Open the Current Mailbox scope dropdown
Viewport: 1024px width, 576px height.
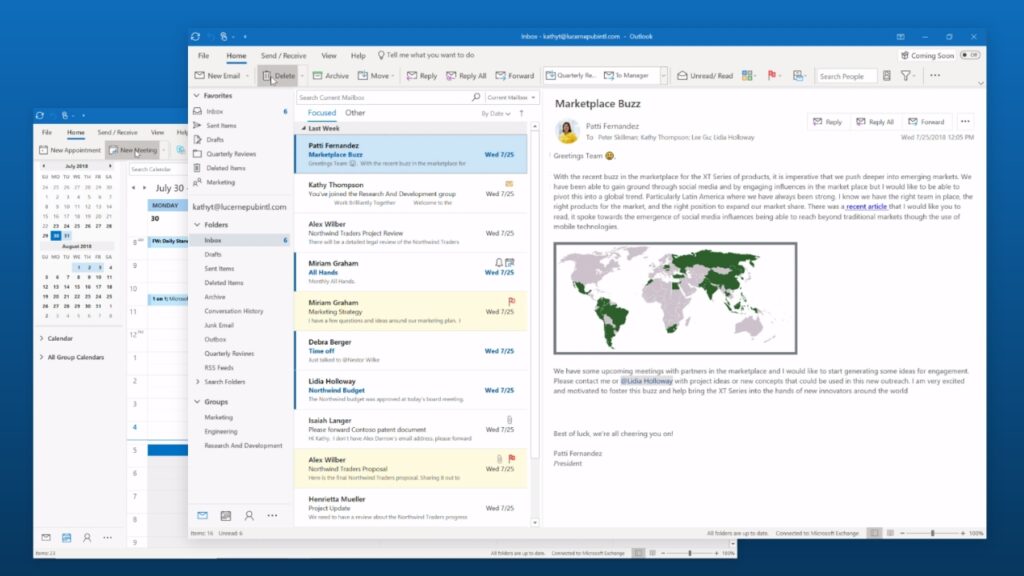511,97
